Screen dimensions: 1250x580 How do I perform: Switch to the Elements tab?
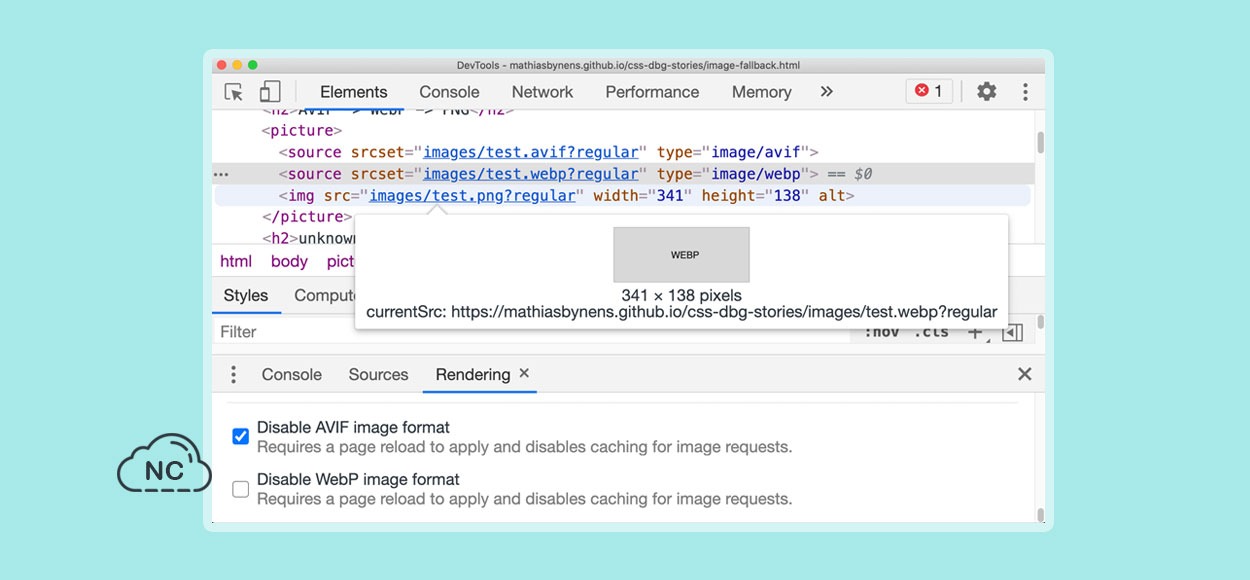click(354, 92)
